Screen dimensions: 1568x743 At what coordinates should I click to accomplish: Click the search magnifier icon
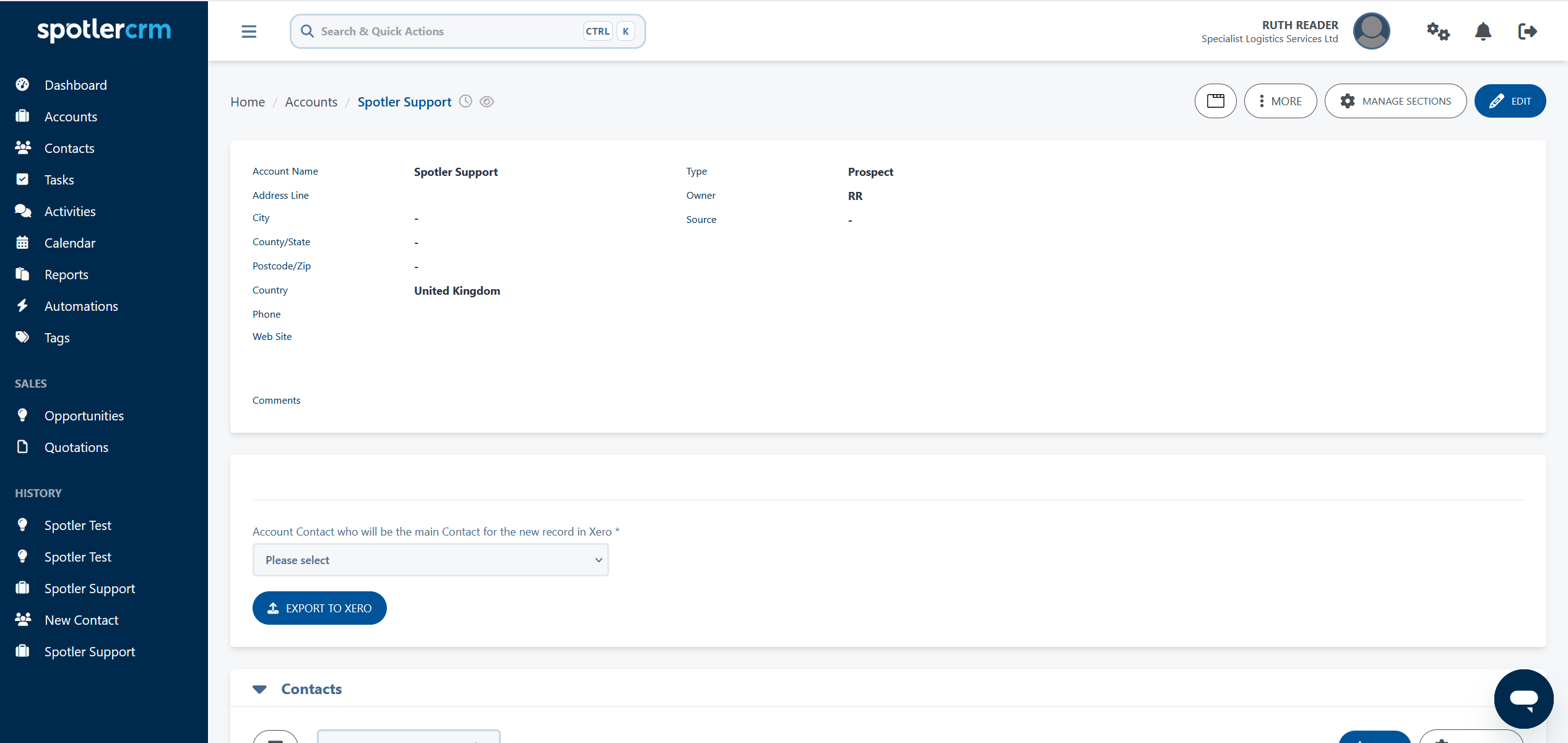pyautogui.click(x=307, y=31)
